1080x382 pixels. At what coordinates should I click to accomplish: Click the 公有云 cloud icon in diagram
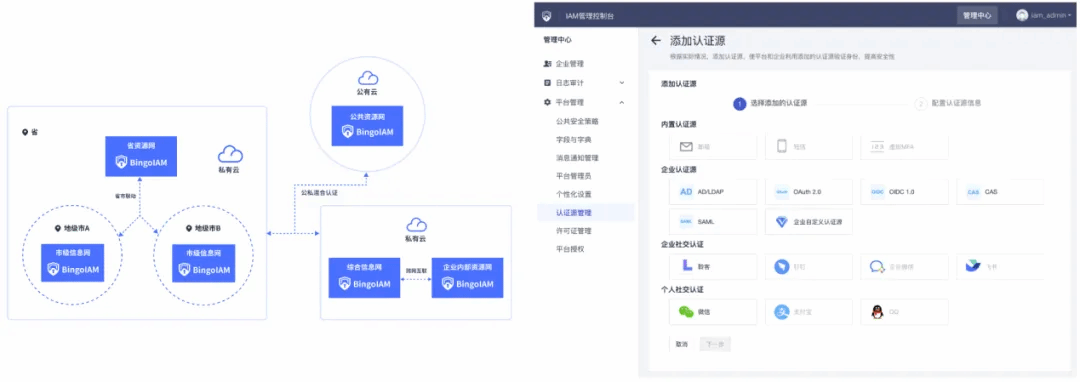[368, 78]
